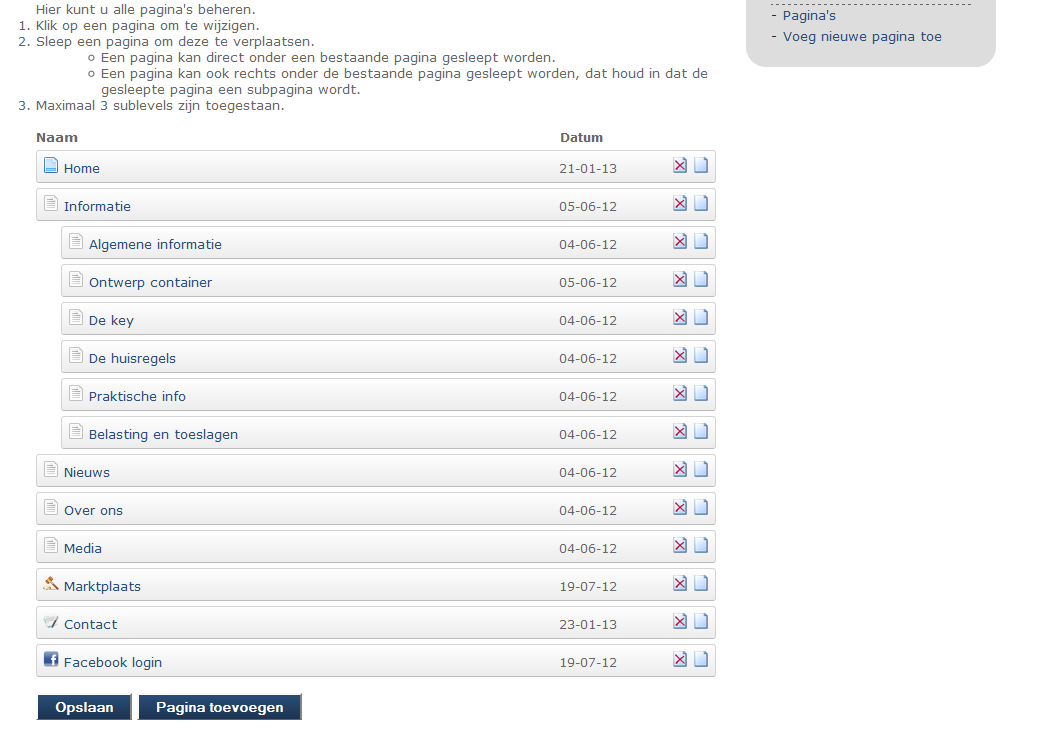Open the Media page entry

[83, 549]
